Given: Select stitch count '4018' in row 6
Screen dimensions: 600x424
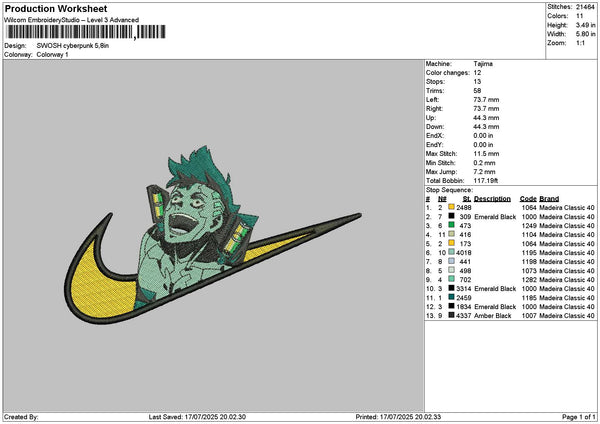Looking at the screenshot, I should click(464, 253).
